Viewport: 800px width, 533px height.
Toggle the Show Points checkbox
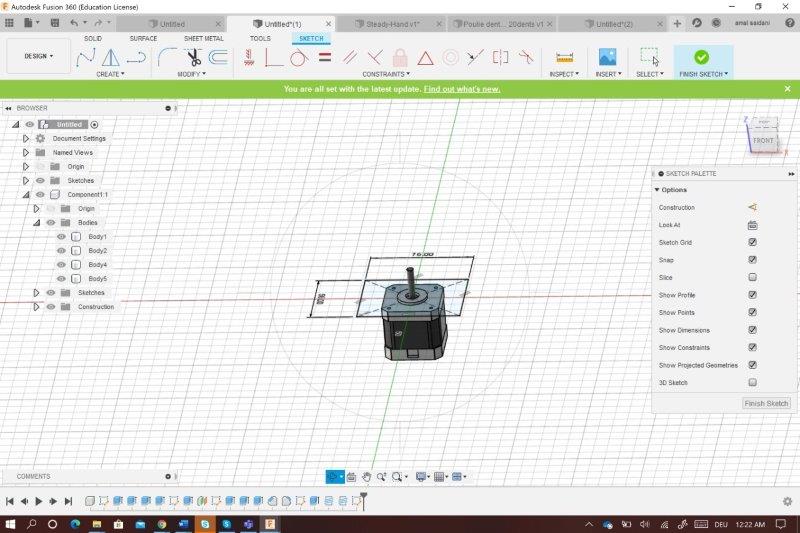[753, 312]
